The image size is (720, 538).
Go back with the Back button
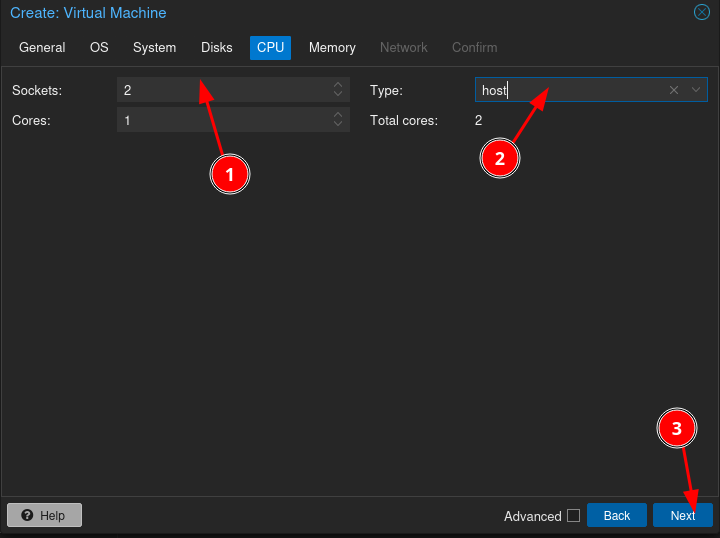click(x=617, y=516)
